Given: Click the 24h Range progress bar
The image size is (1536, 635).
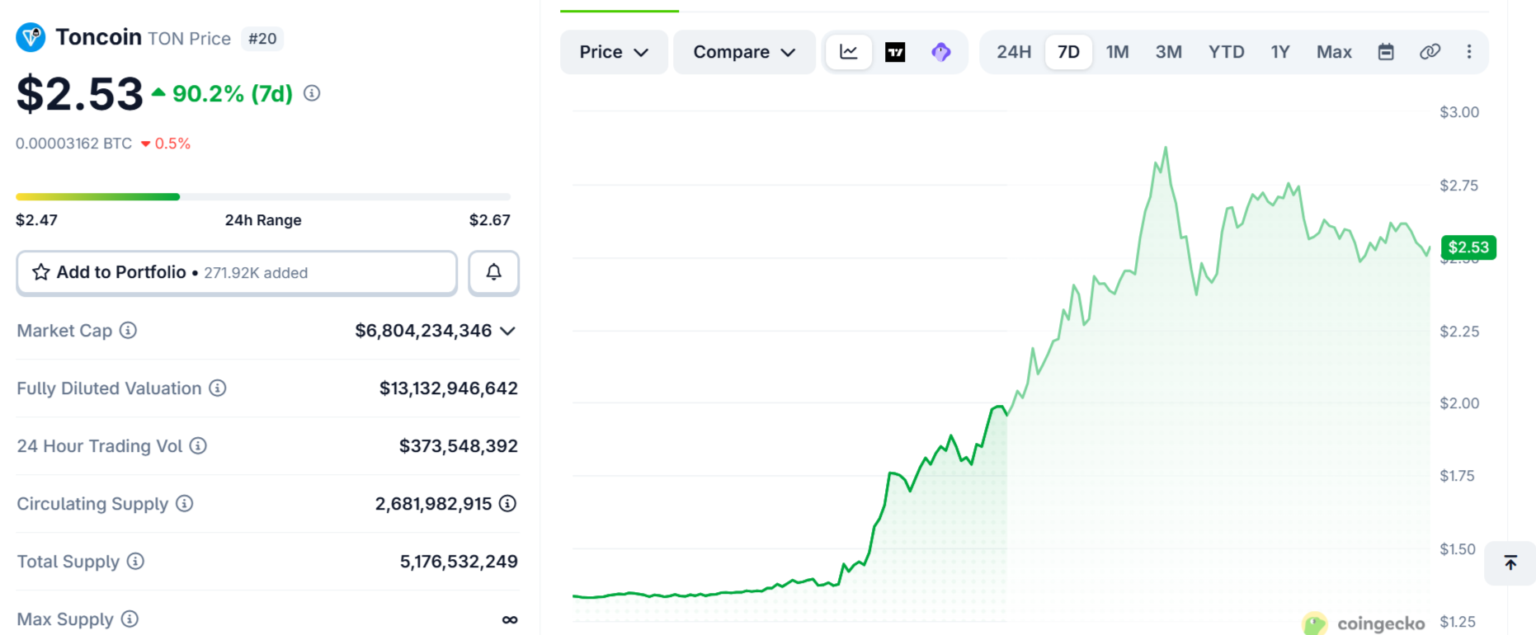Looking at the screenshot, I should pos(263,197).
